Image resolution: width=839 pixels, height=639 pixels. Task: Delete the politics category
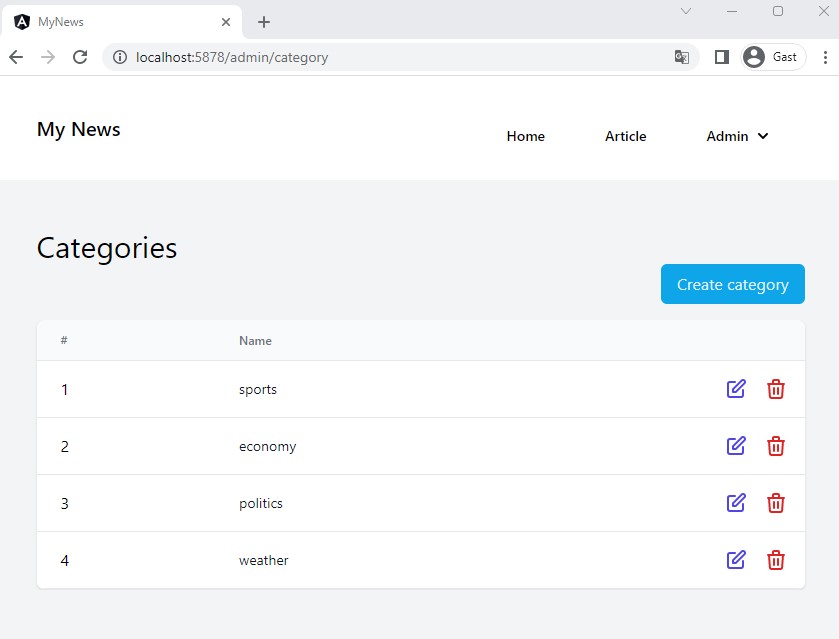coord(776,503)
